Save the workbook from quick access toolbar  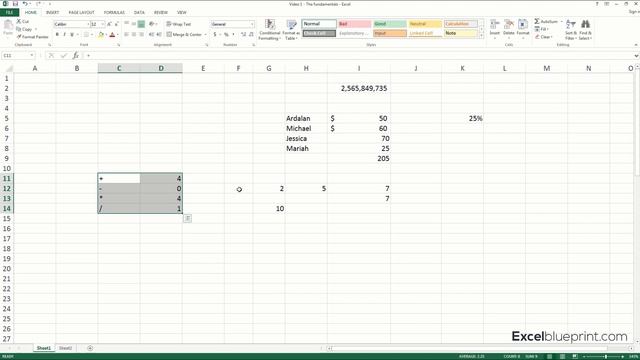[x=15, y=4]
